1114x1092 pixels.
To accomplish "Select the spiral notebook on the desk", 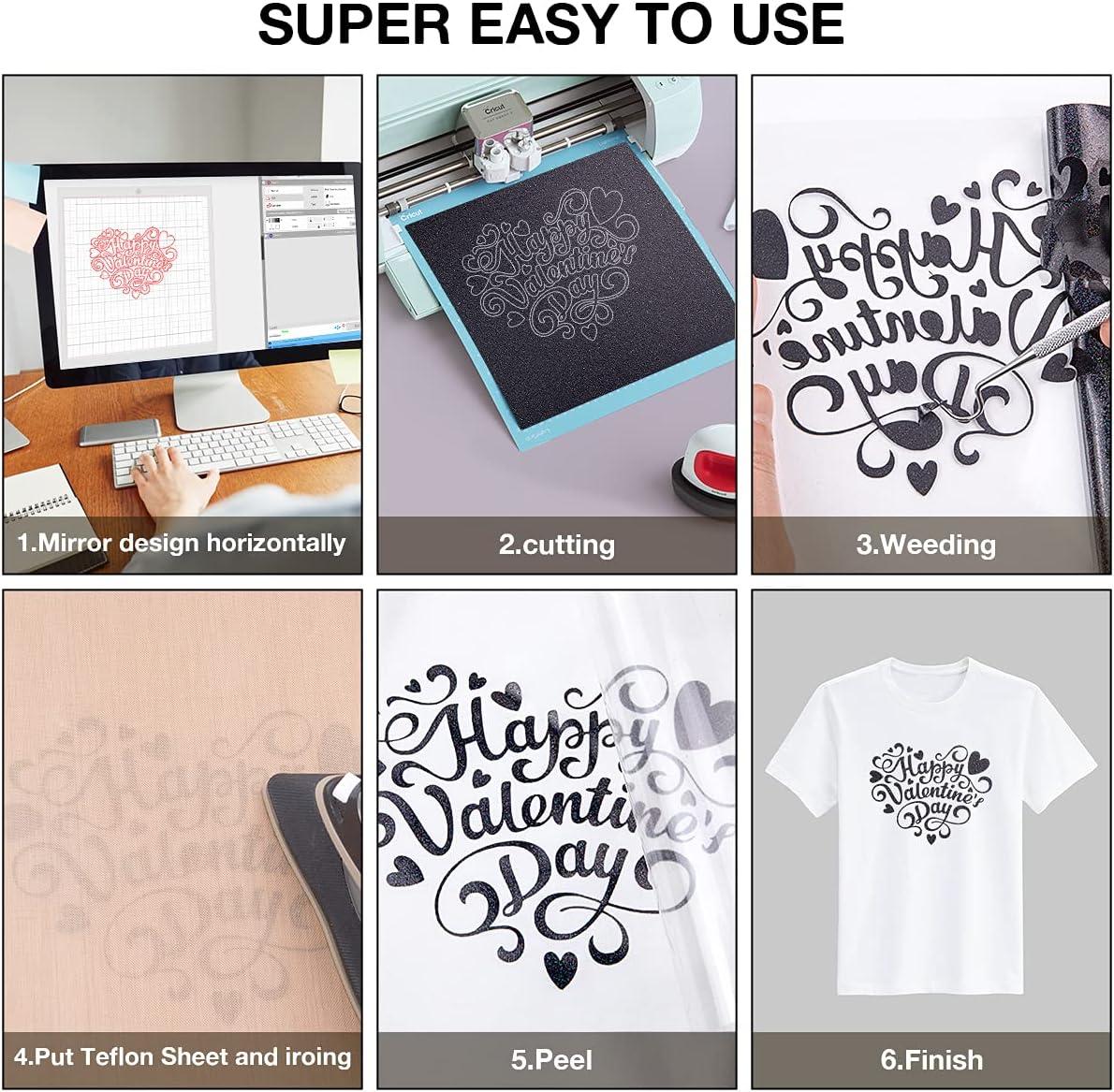I will click(x=37, y=493).
